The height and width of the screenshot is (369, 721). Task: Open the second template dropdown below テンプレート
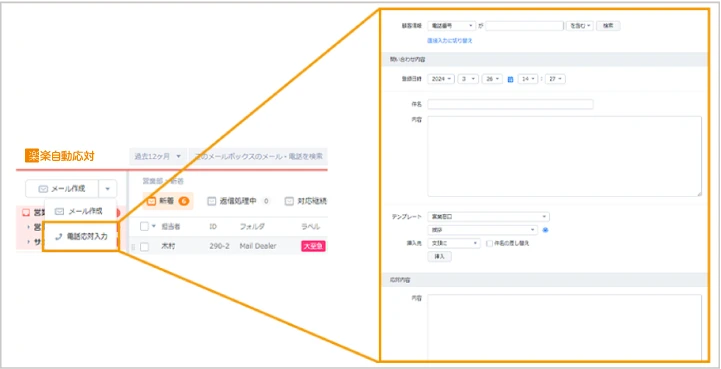pos(482,230)
